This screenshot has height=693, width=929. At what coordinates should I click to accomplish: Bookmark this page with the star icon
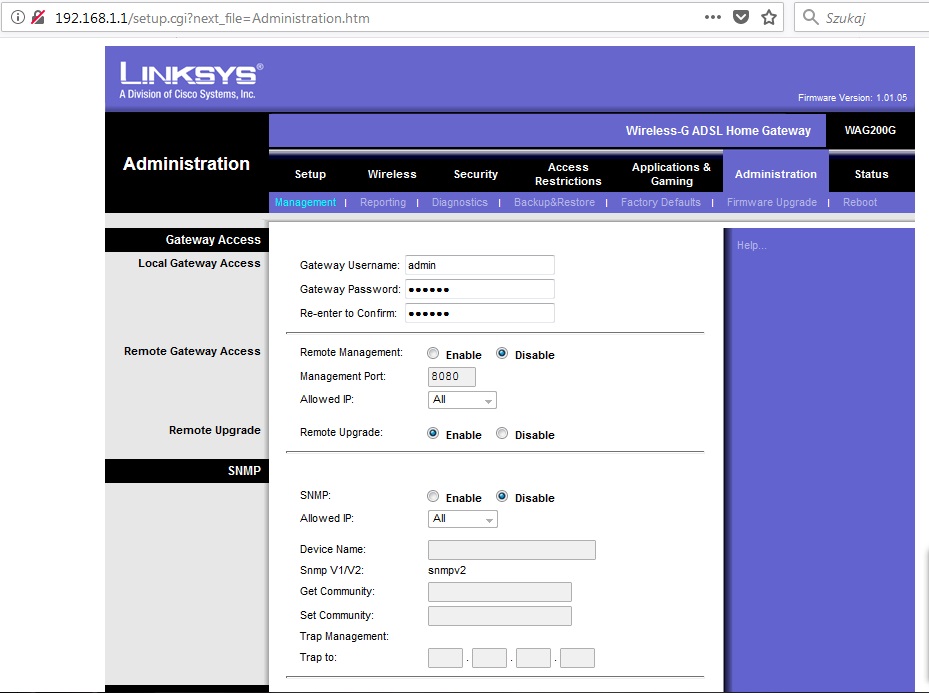(769, 17)
